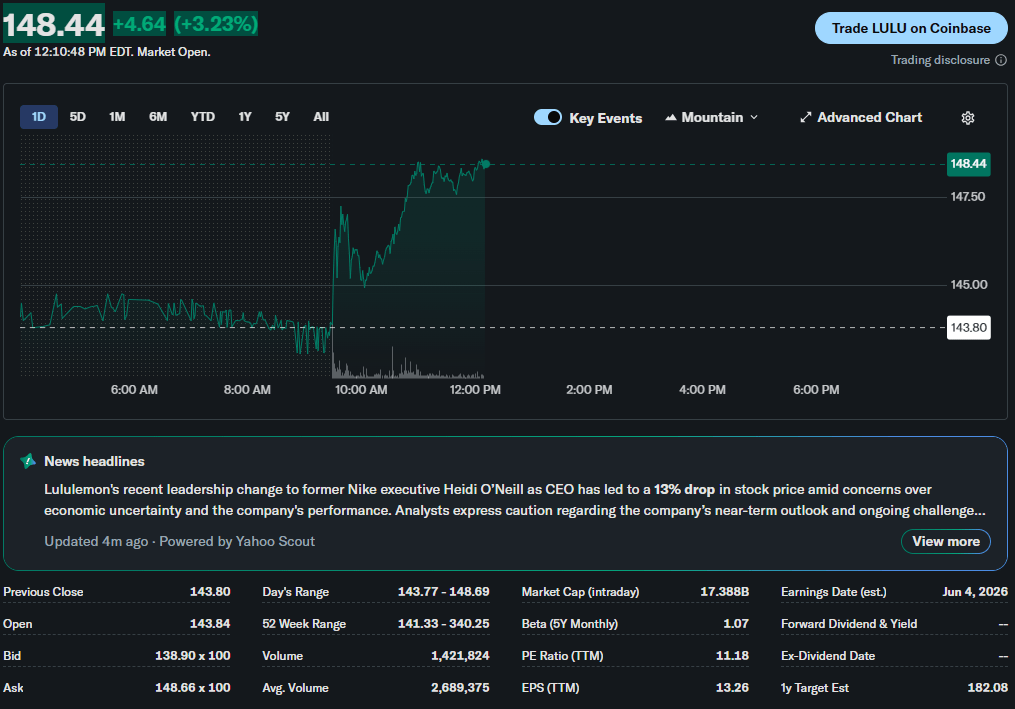This screenshot has width=1015, height=709.
Task: Click the mountain chart type icon
Action: [671, 117]
